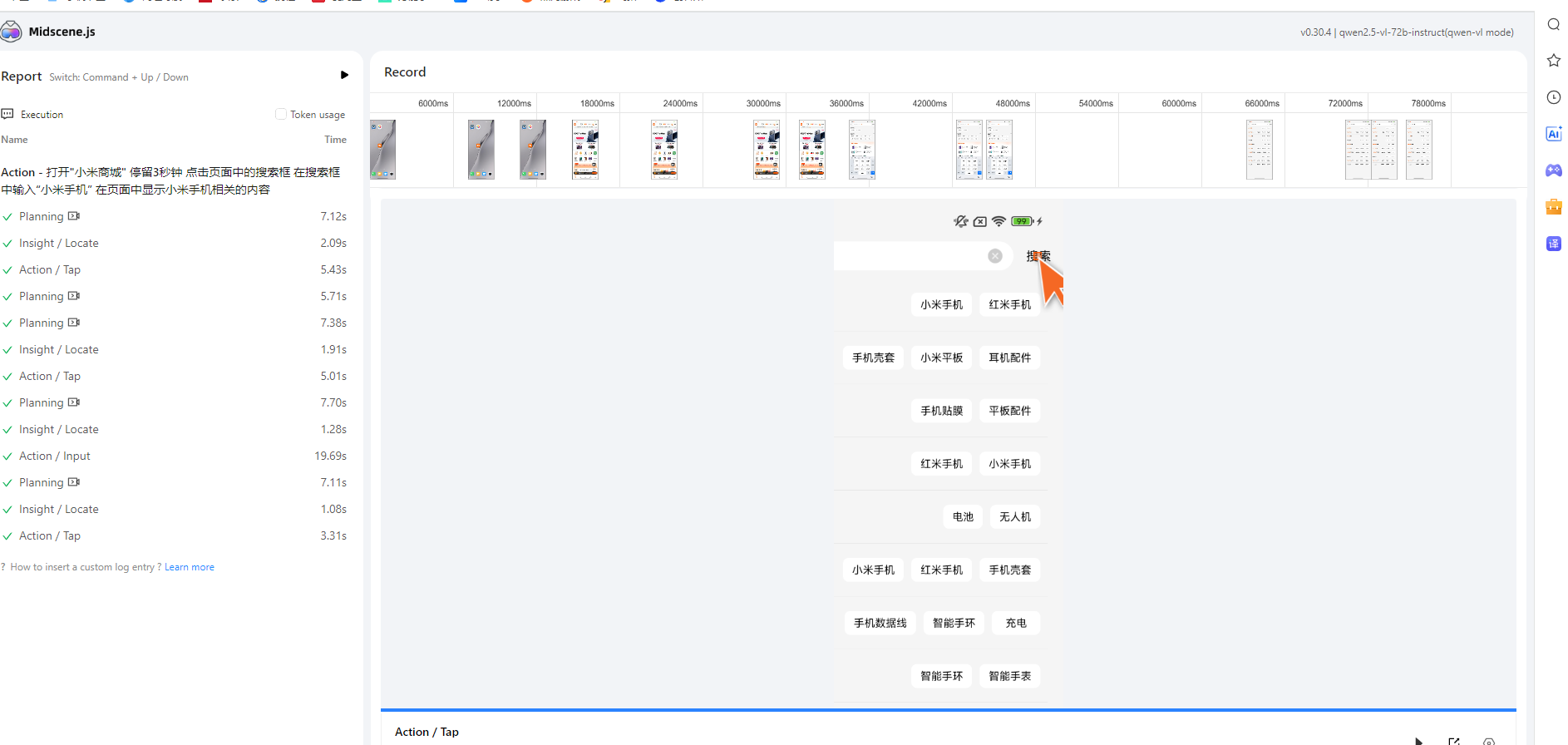This screenshot has width=1568, height=745.
Task: Click the Report heading
Action: click(x=22, y=76)
